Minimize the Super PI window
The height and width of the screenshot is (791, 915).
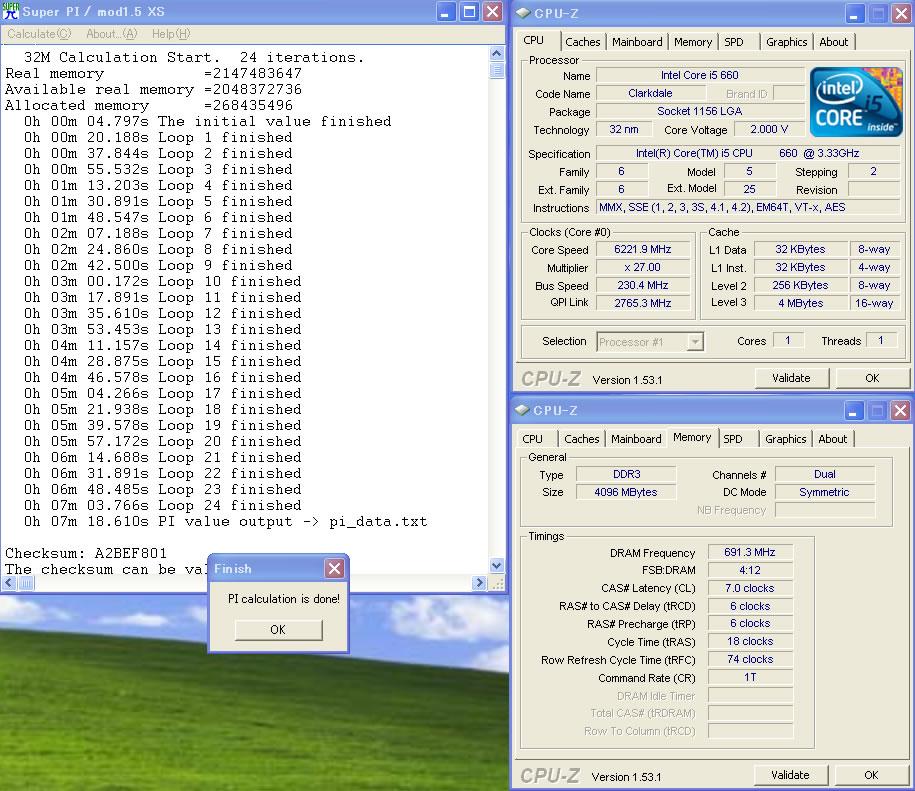445,12
